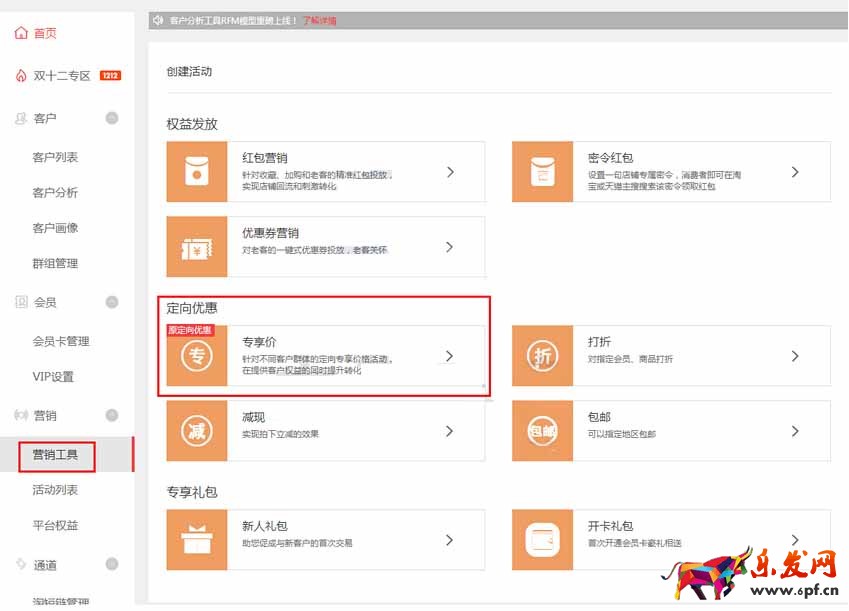Collapse the 客户 sidebar section

[x=112, y=118]
